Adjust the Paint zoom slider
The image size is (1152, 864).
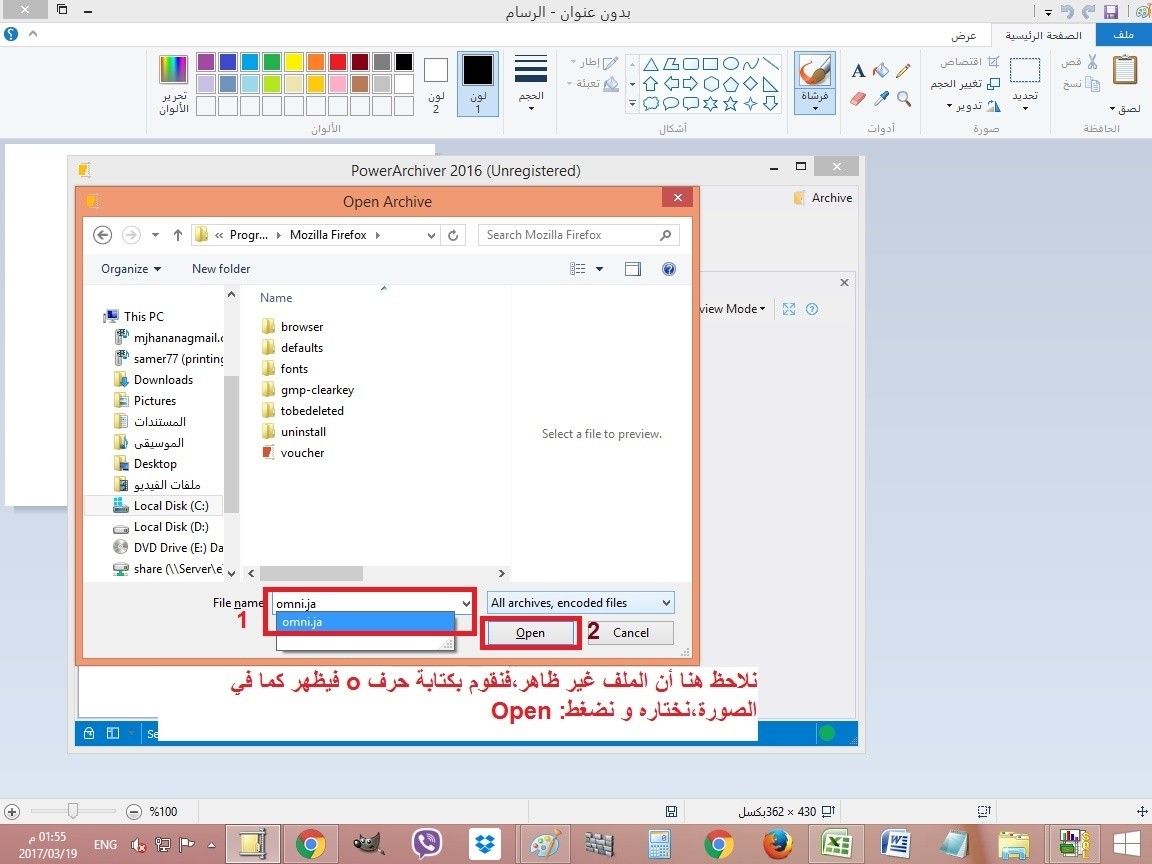tap(73, 811)
